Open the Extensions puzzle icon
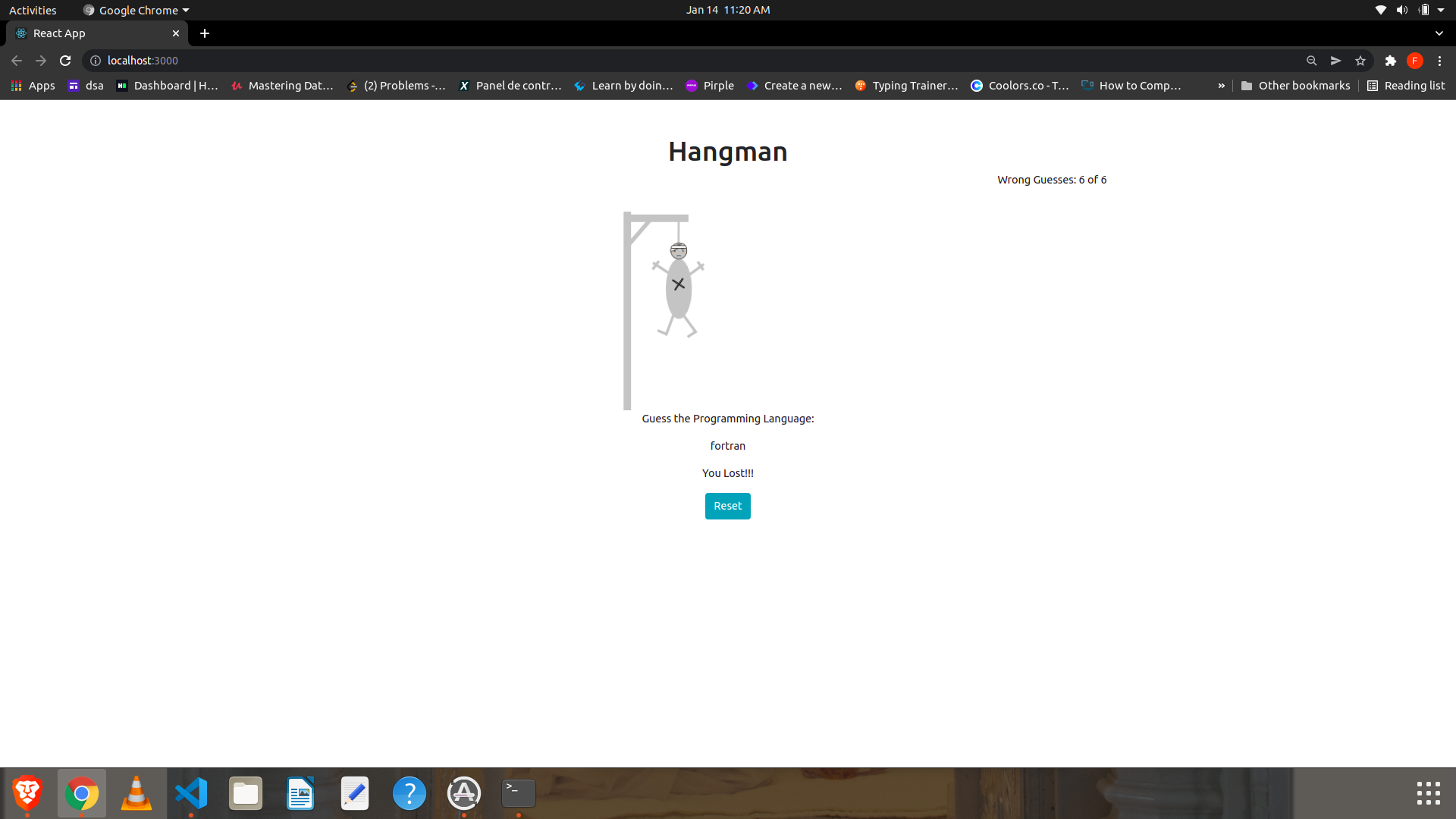The width and height of the screenshot is (1456, 819). pyautogui.click(x=1390, y=61)
